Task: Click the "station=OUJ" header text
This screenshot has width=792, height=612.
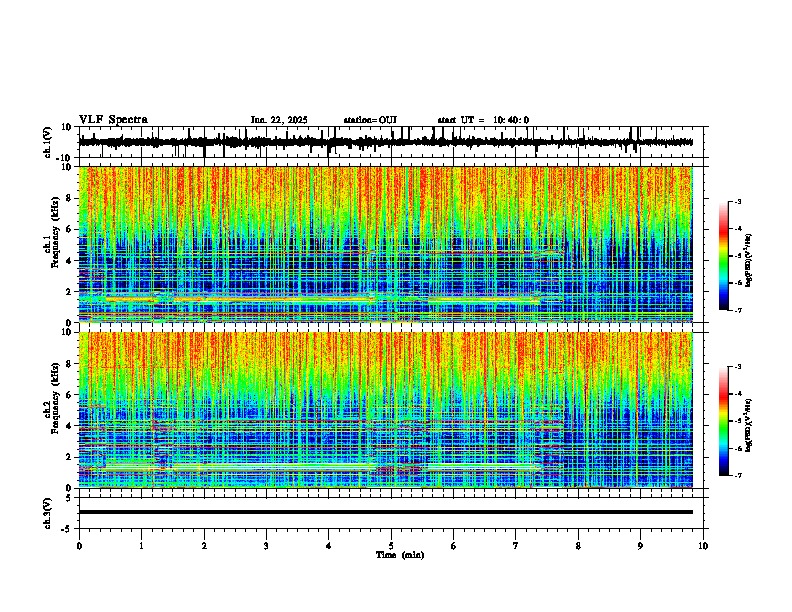Action: (x=370, y=120)
